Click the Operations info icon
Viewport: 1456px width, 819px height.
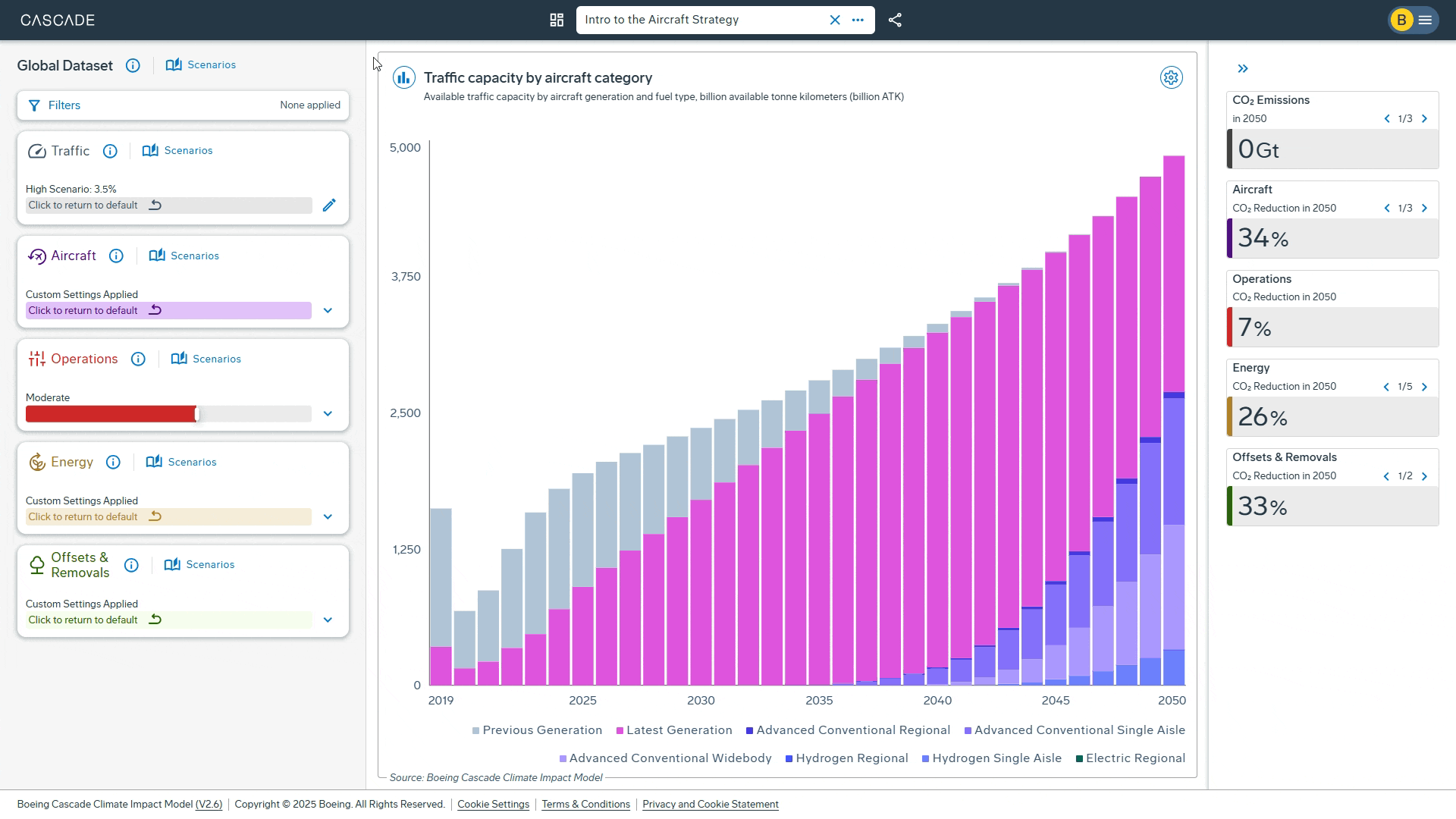point(138,359)
